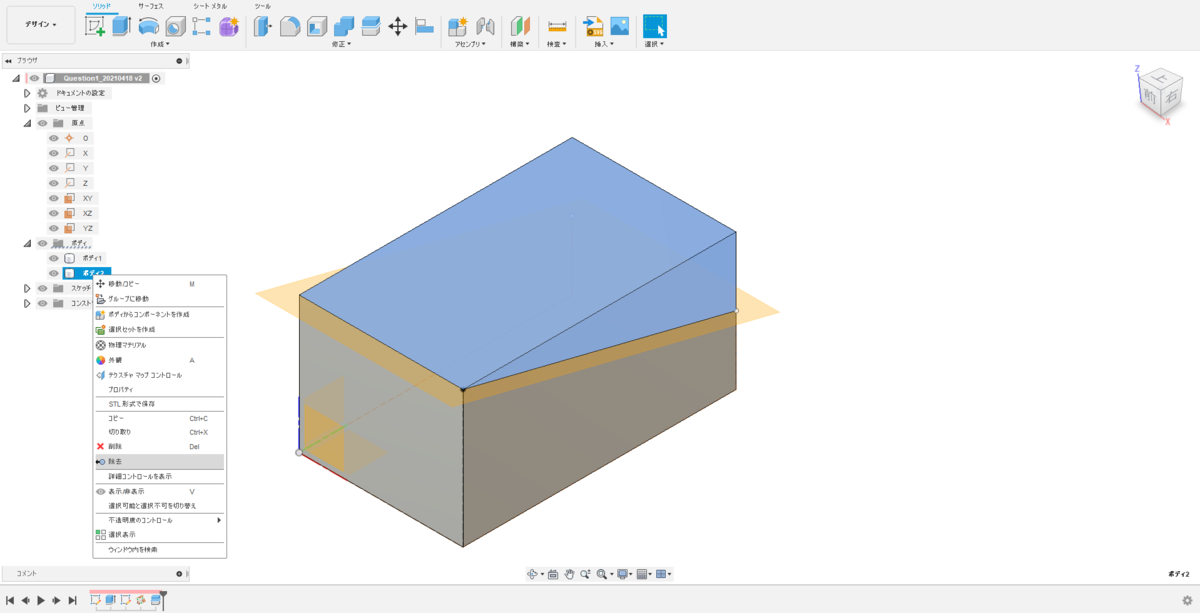Screen dimensions: 1200x613
Task: Select the Fillet tool icon
Action: coord(290,27)
